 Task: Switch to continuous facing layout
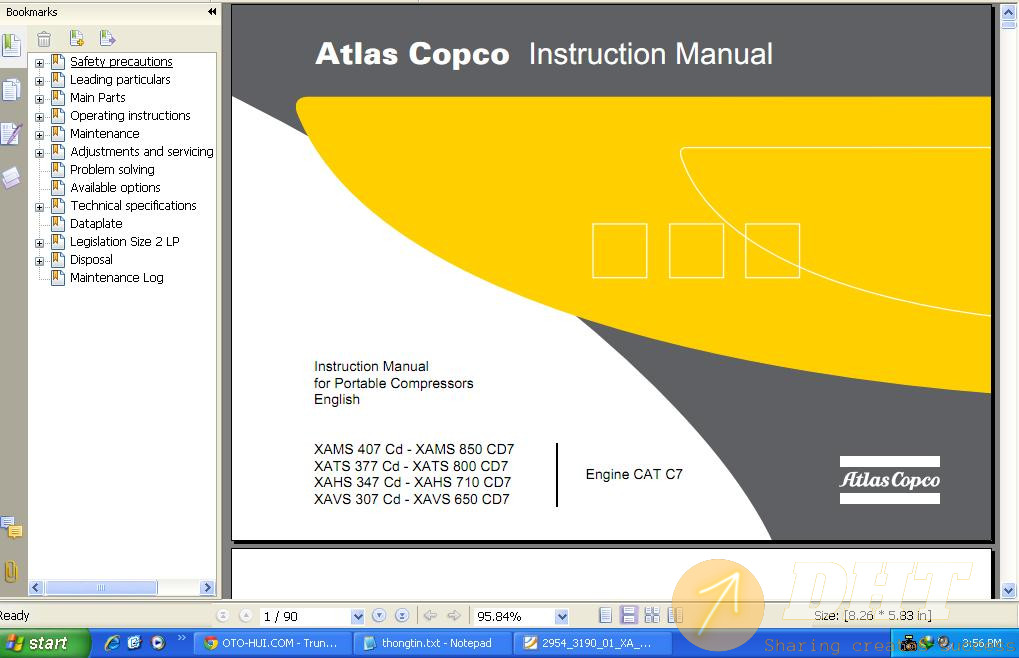coord(675,615)
